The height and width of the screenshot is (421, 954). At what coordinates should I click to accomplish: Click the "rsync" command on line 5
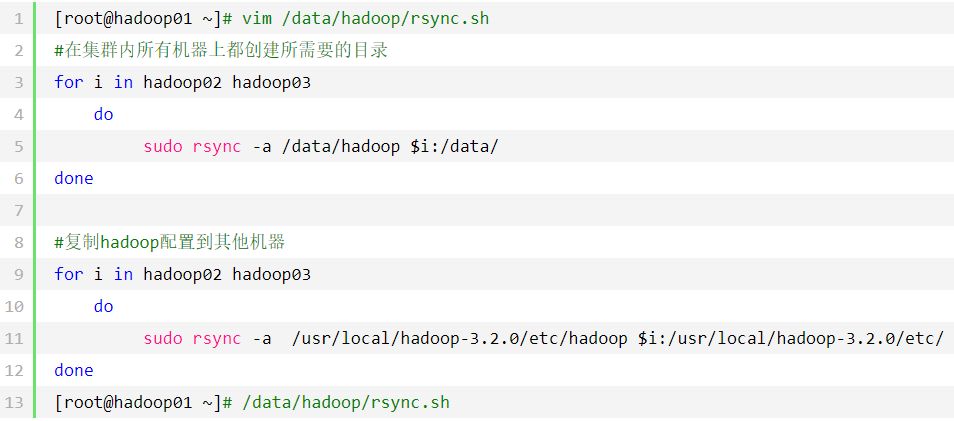tap(217, 147)
